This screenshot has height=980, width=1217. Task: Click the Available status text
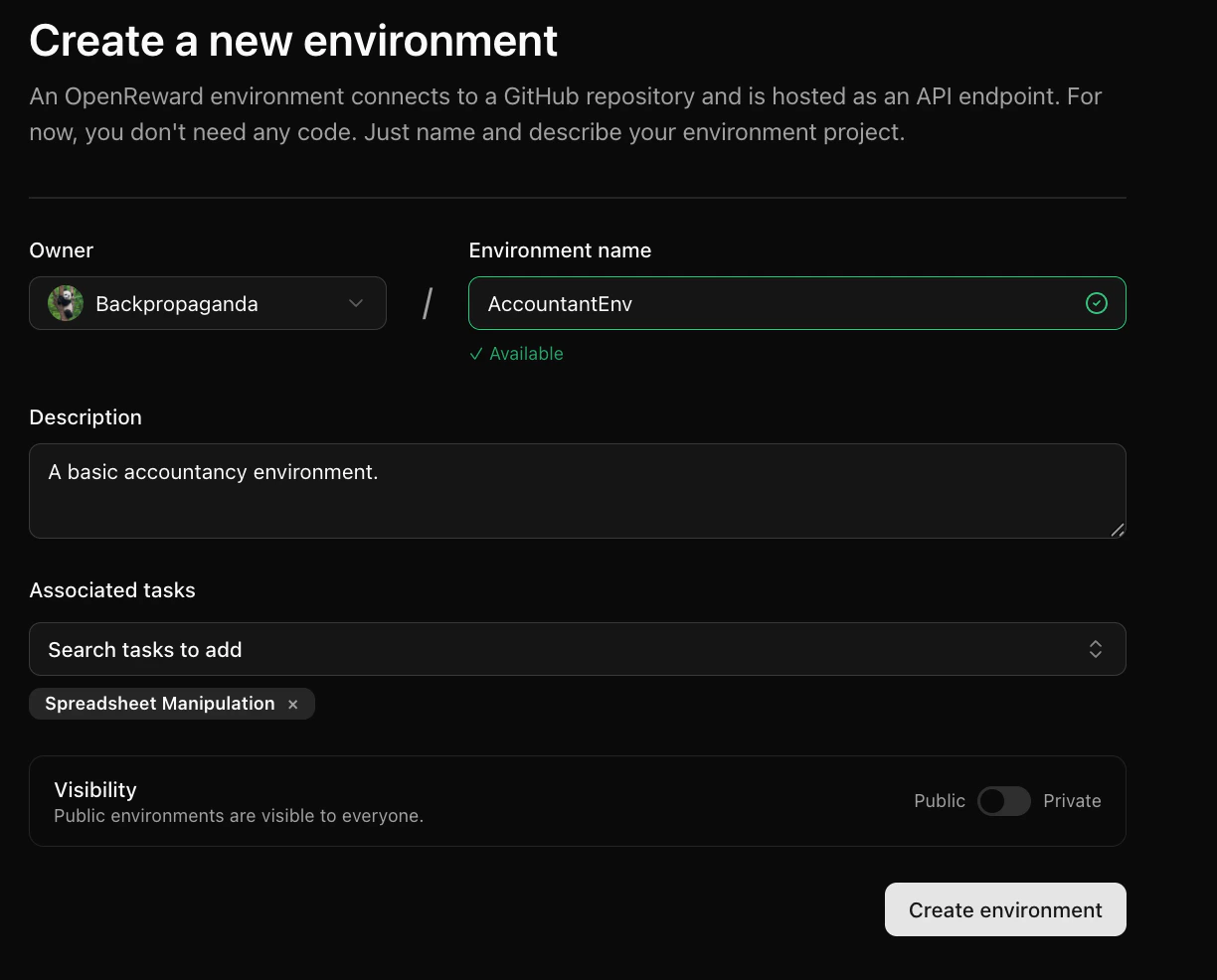526,354
